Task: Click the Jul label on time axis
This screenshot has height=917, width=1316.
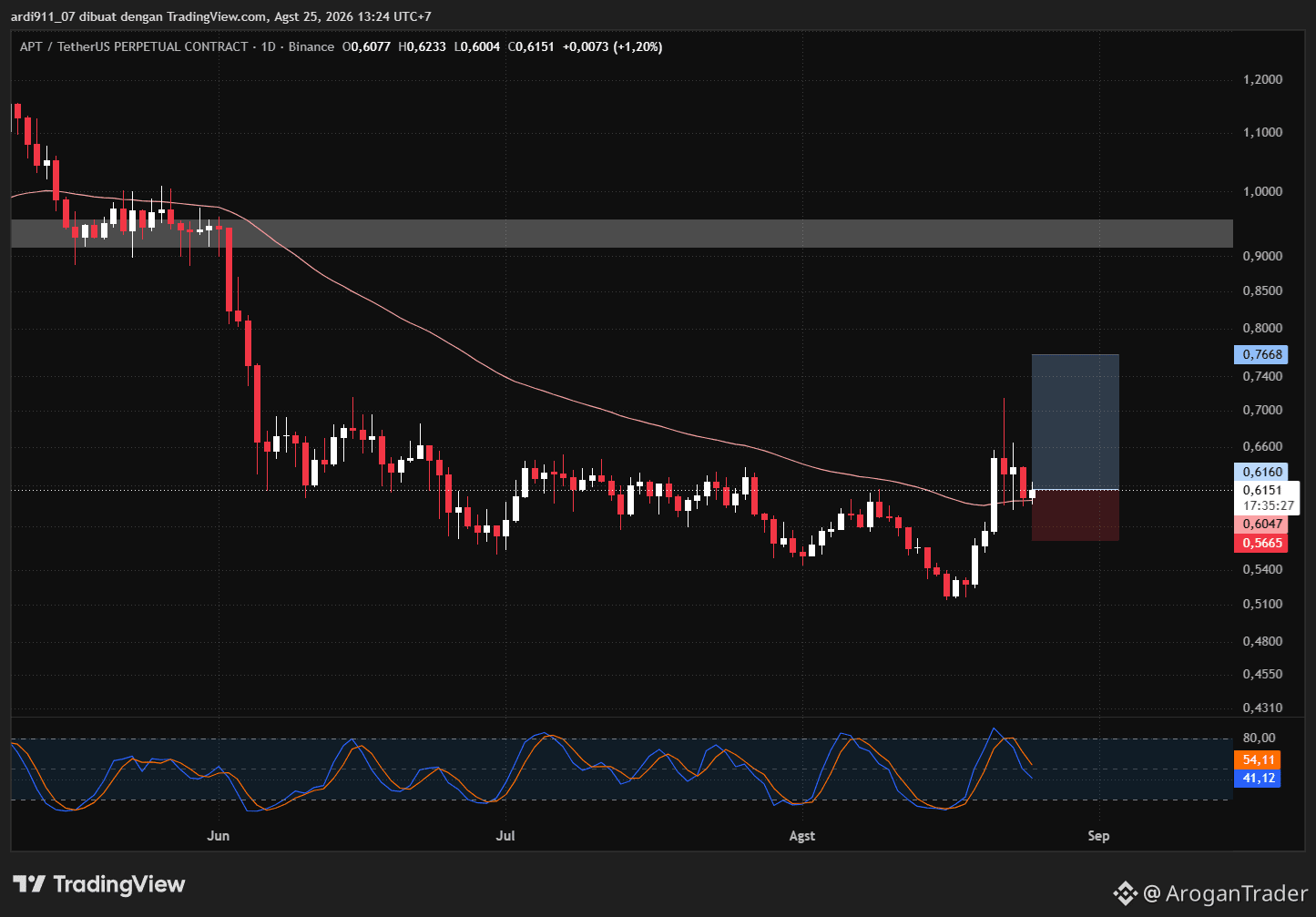Action: point(505,835)
